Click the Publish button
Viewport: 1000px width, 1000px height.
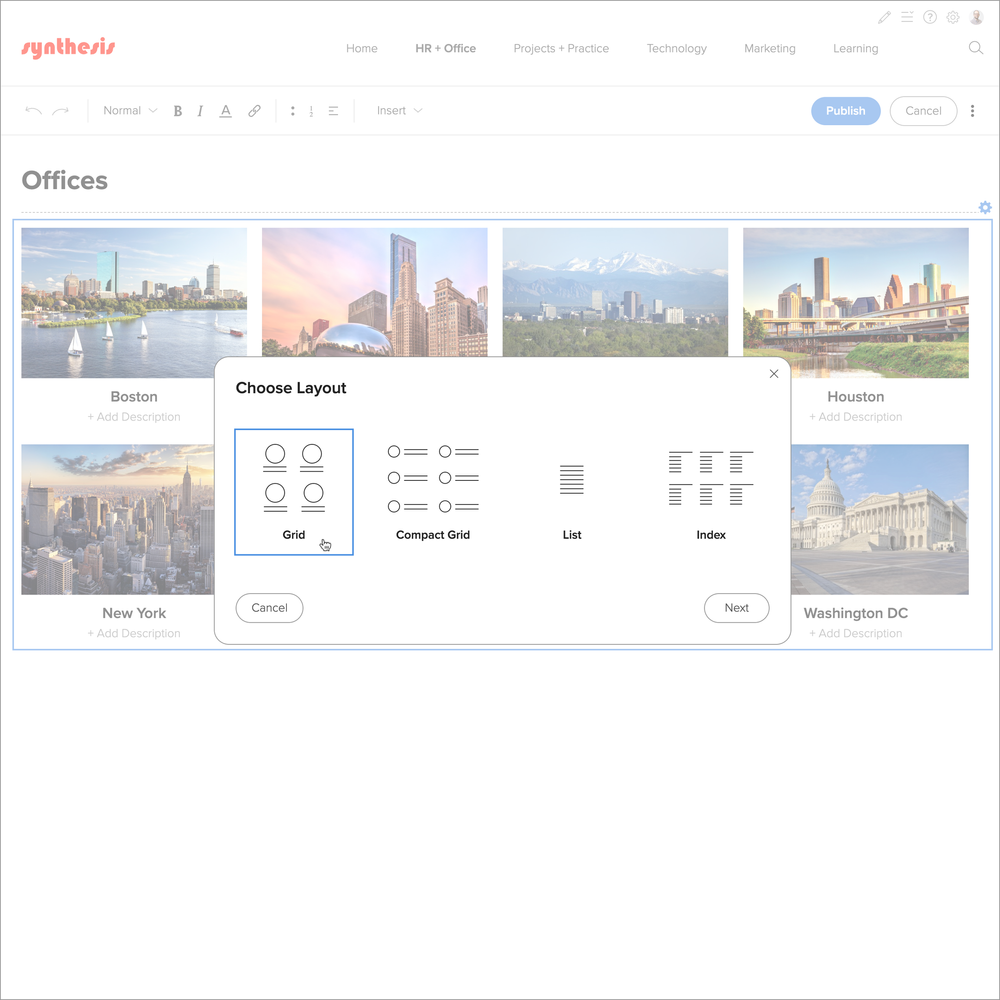[x=845, y=110]
